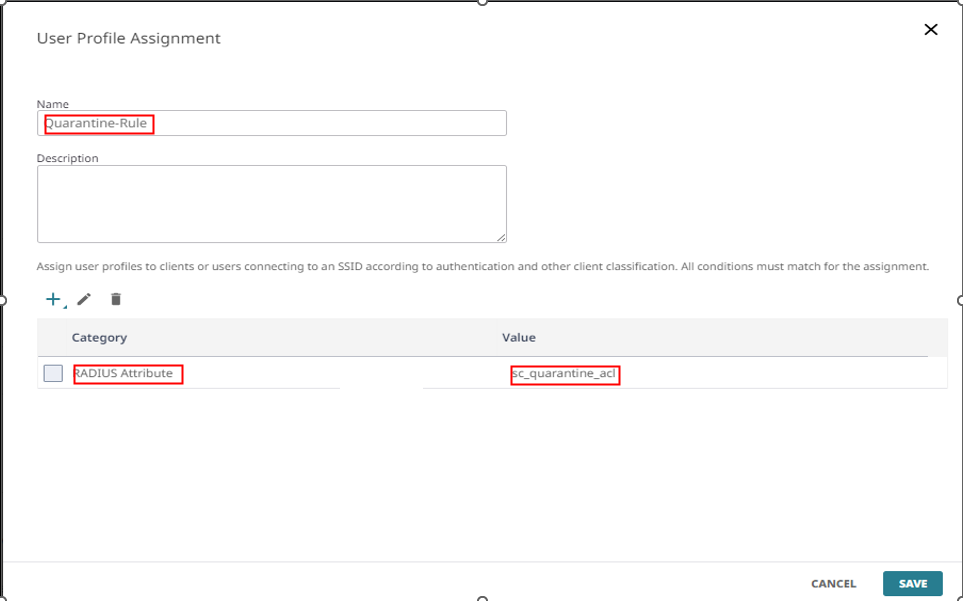963x601 pixels.
Task: Click the Description field label
Action: click(68, 158)
